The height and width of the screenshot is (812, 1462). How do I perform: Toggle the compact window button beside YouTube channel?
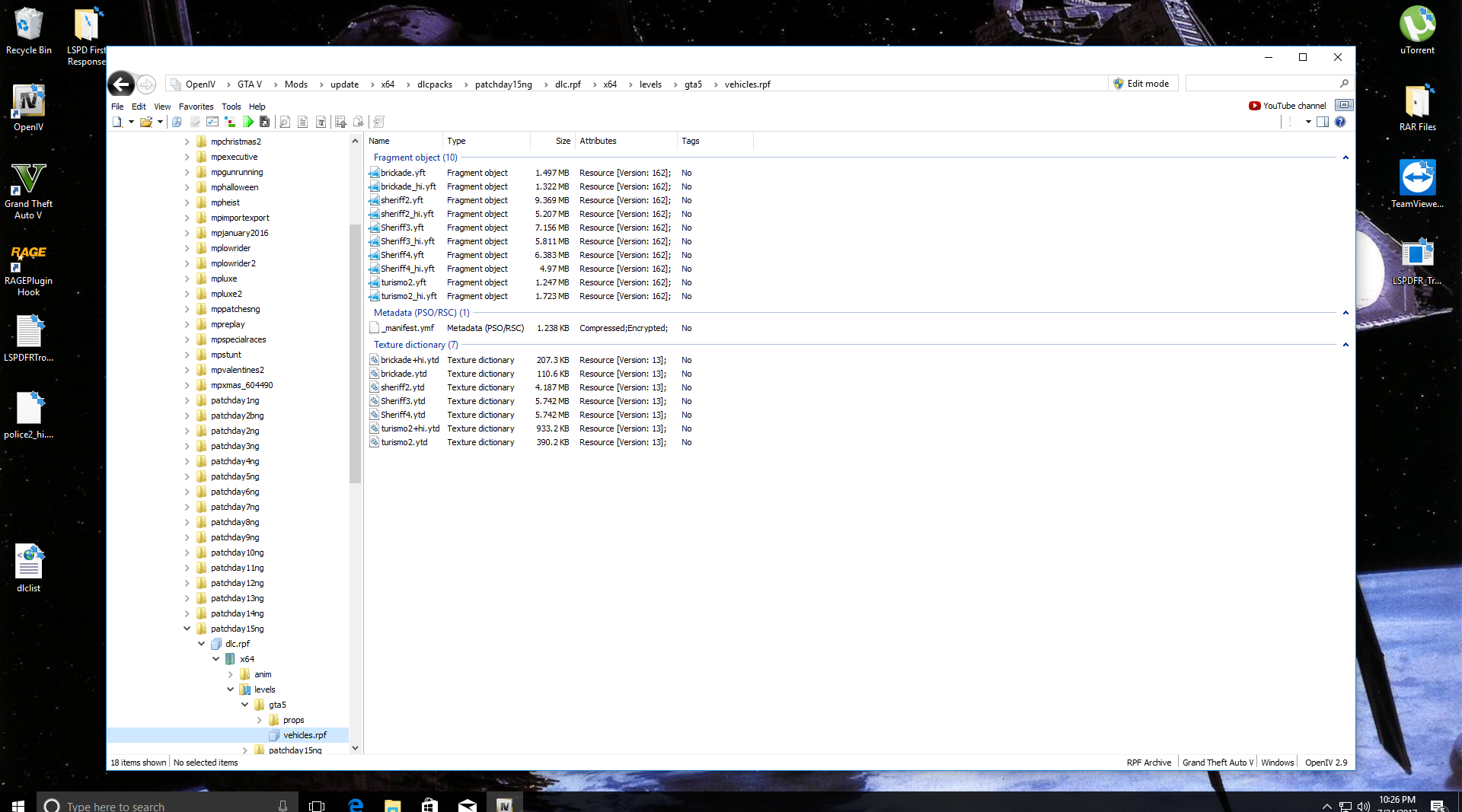[x=1344, y=105]
